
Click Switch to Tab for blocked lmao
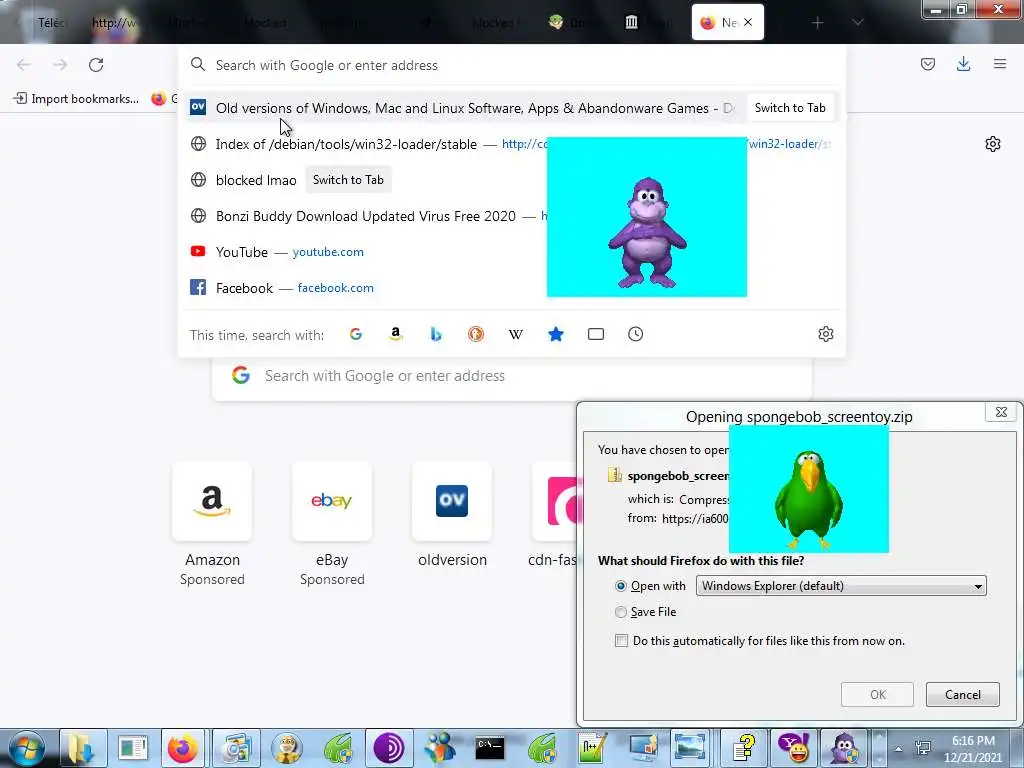tap(348, 180)
